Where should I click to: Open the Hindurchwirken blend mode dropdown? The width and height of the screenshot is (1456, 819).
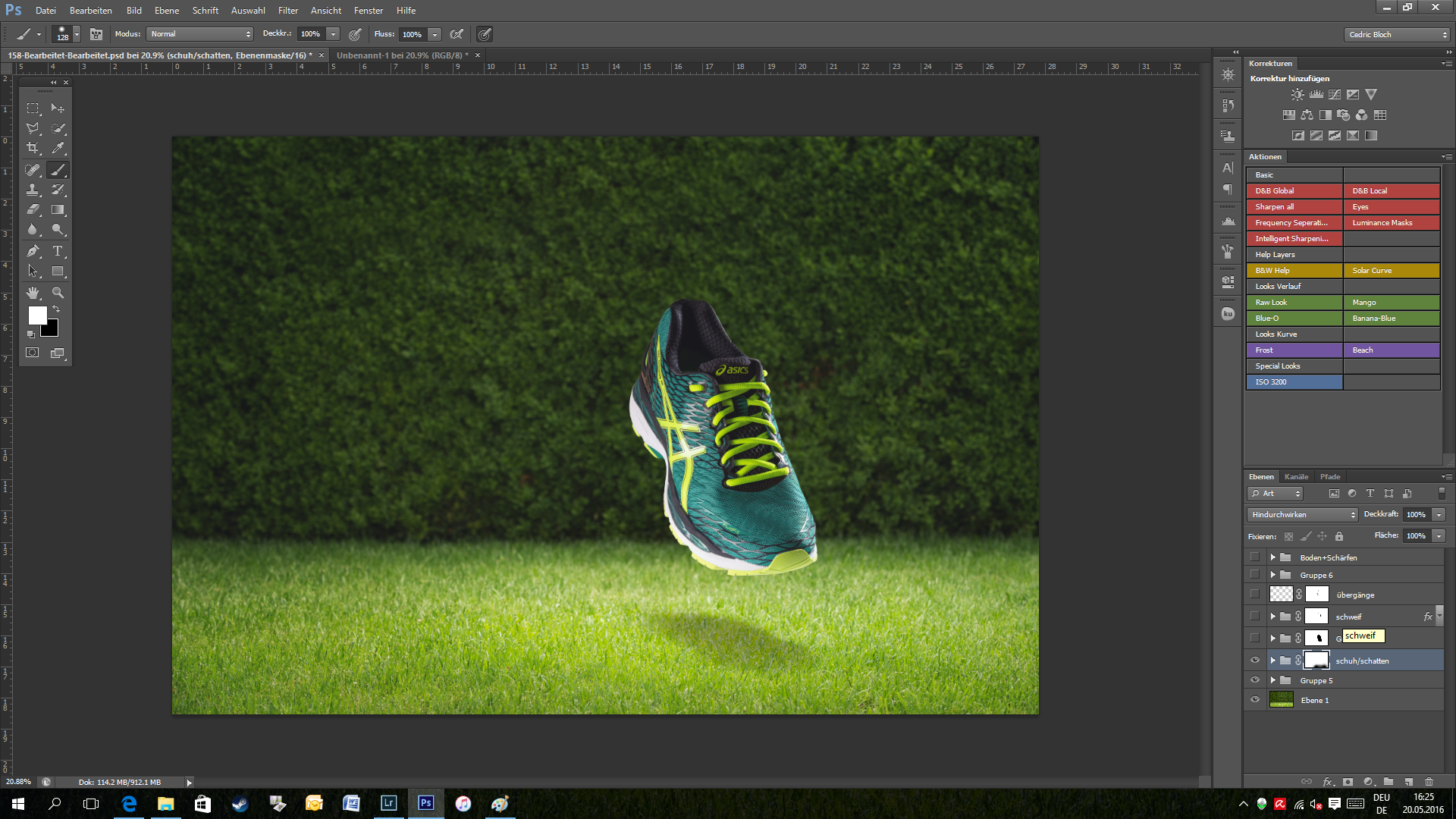pyautogui.click(x=1301, y=515)
